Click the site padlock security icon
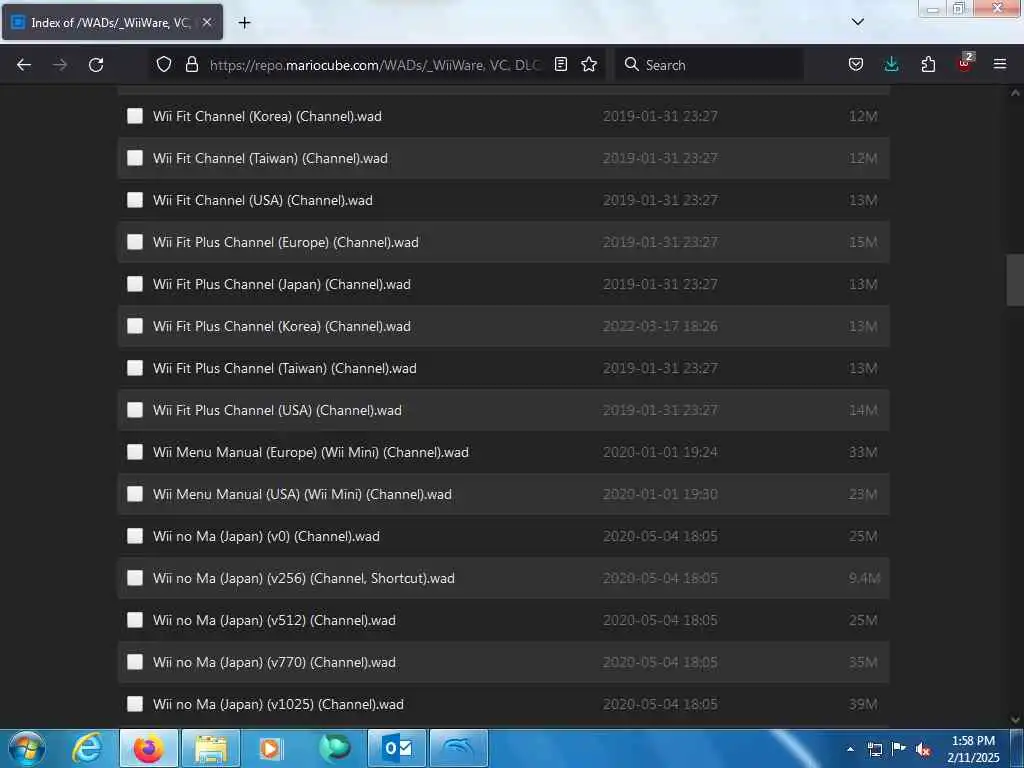 click(x=191, y=64)
